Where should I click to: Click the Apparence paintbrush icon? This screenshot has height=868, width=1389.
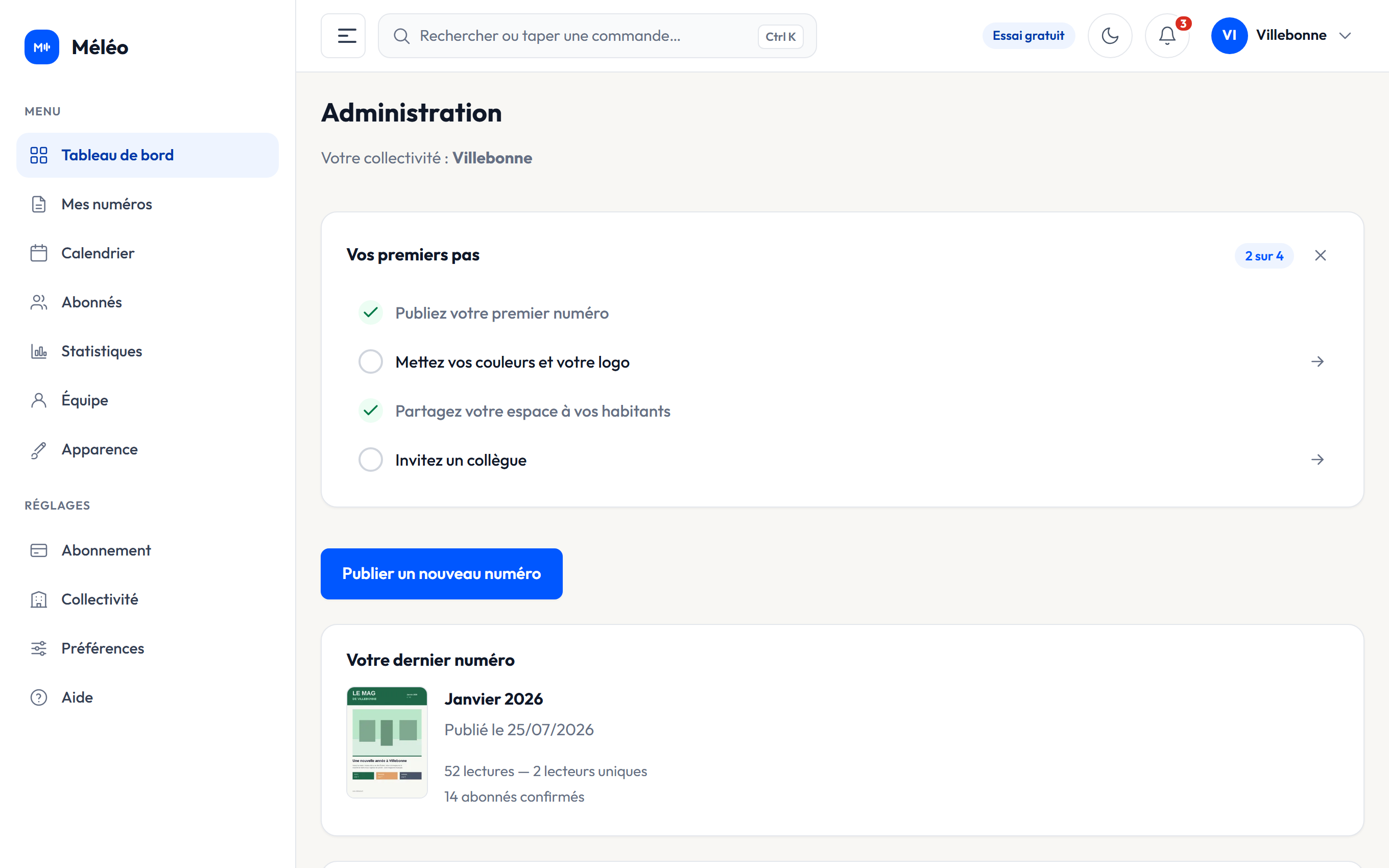point(38,449)
